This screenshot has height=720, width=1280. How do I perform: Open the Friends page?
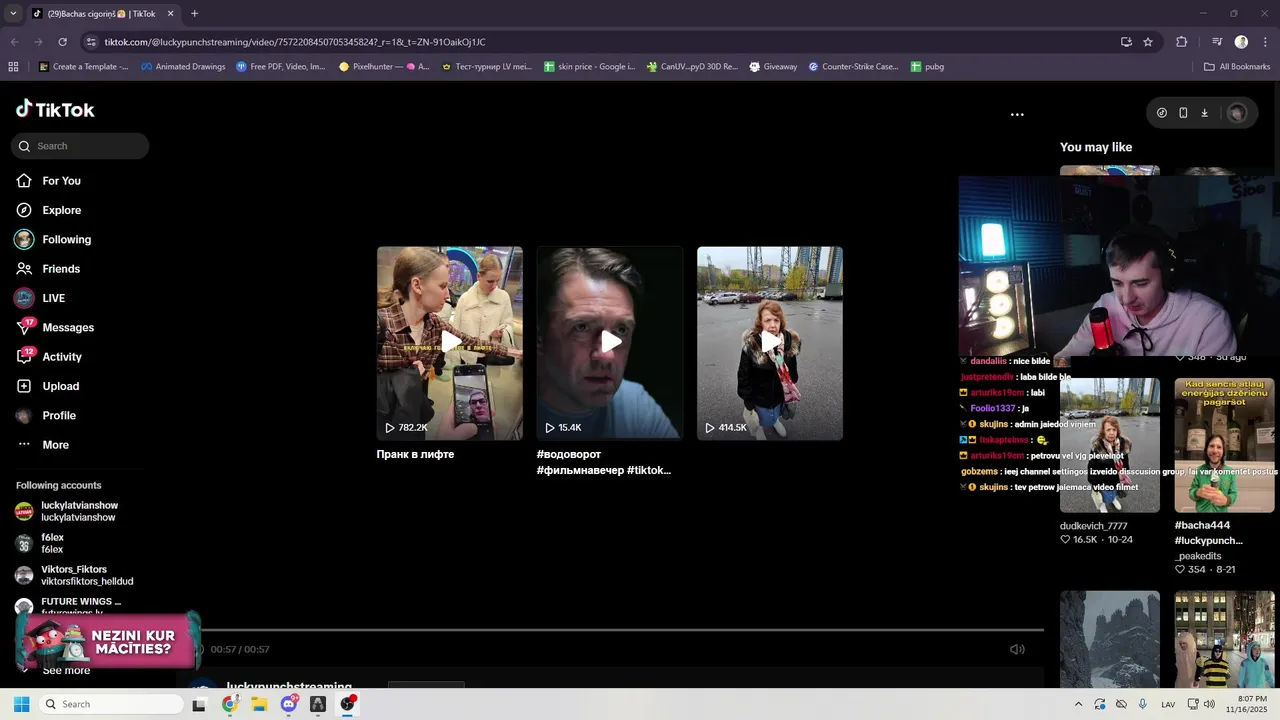[61, 269]
